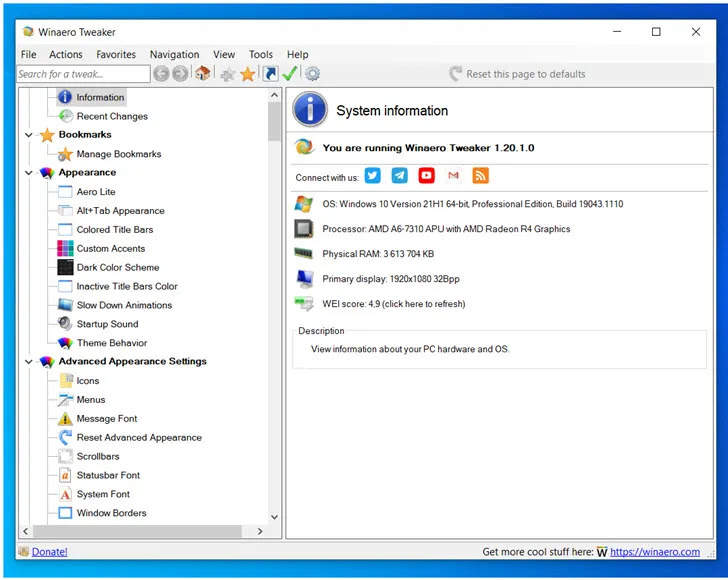Select Alt+Tab Appearance tweak

(x=120, y=210)
